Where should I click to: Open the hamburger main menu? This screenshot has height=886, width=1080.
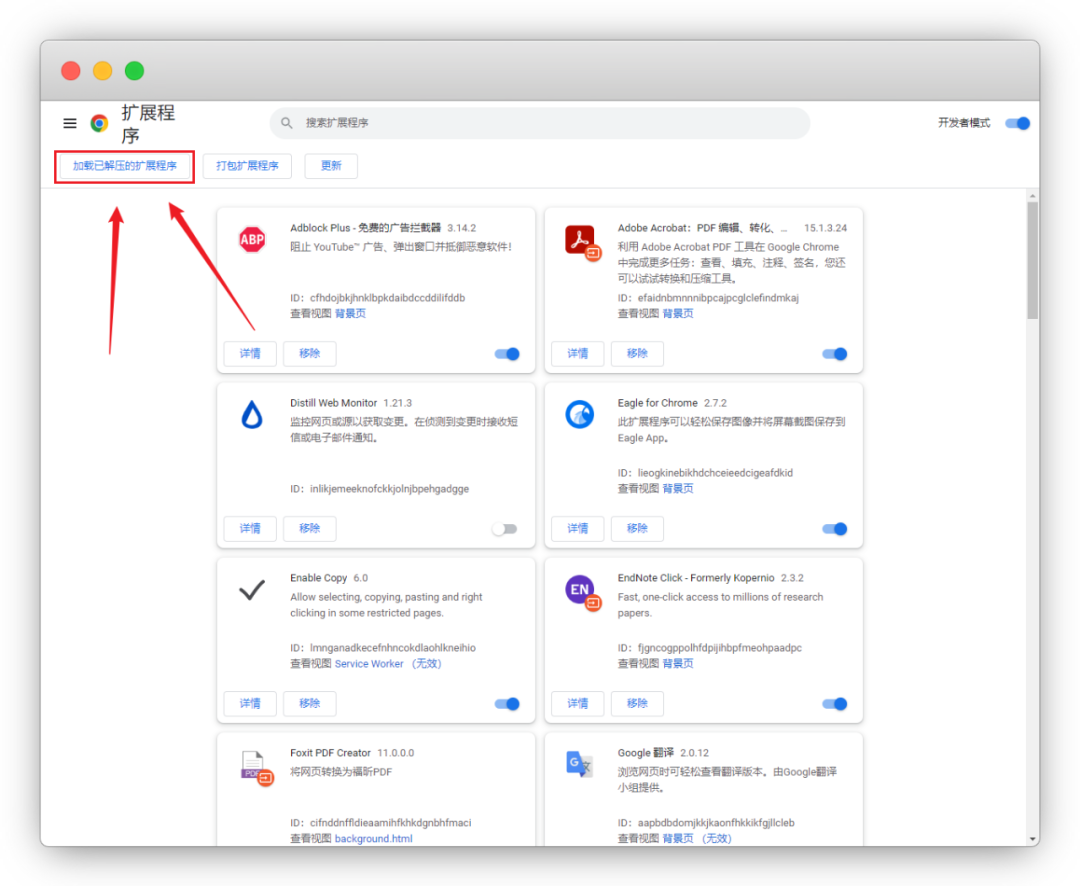[70, 123]
